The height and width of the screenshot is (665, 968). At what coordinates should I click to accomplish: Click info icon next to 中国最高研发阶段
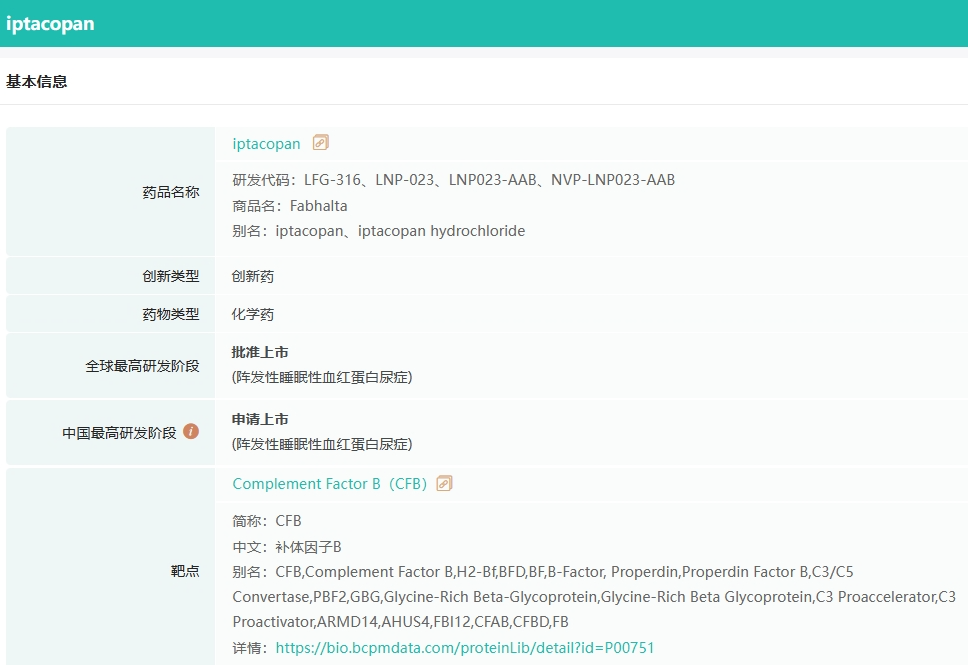coord(191,432)
